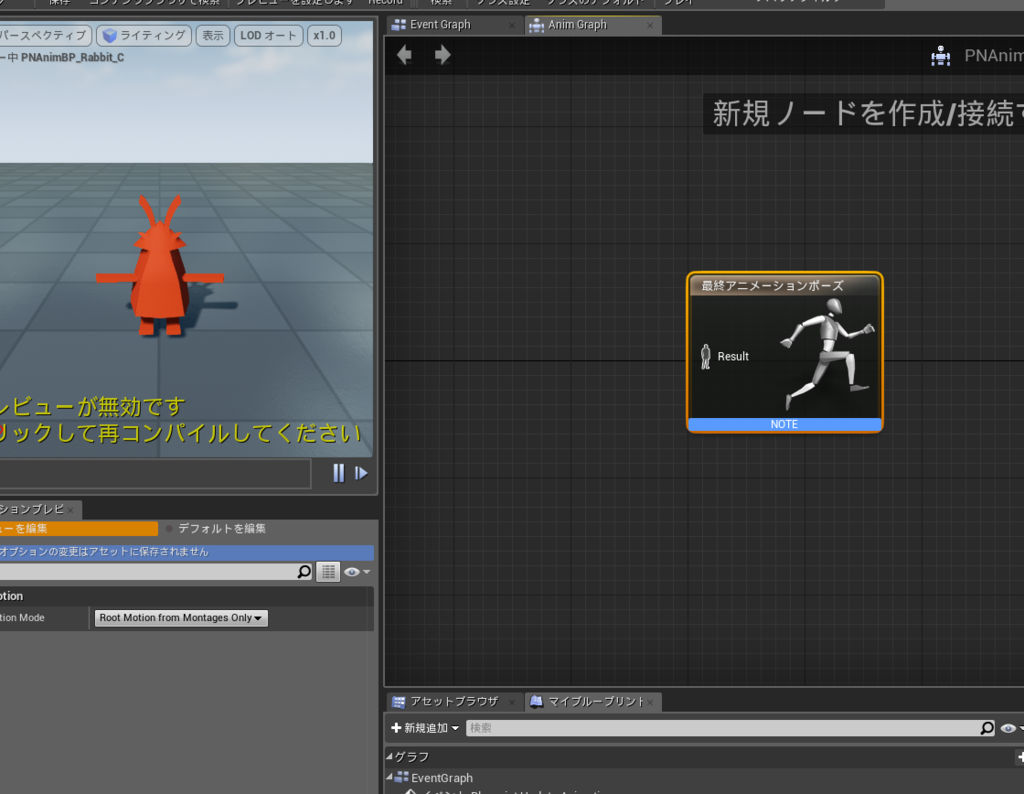Close the アセットブラウザ tab

point(511,703)
